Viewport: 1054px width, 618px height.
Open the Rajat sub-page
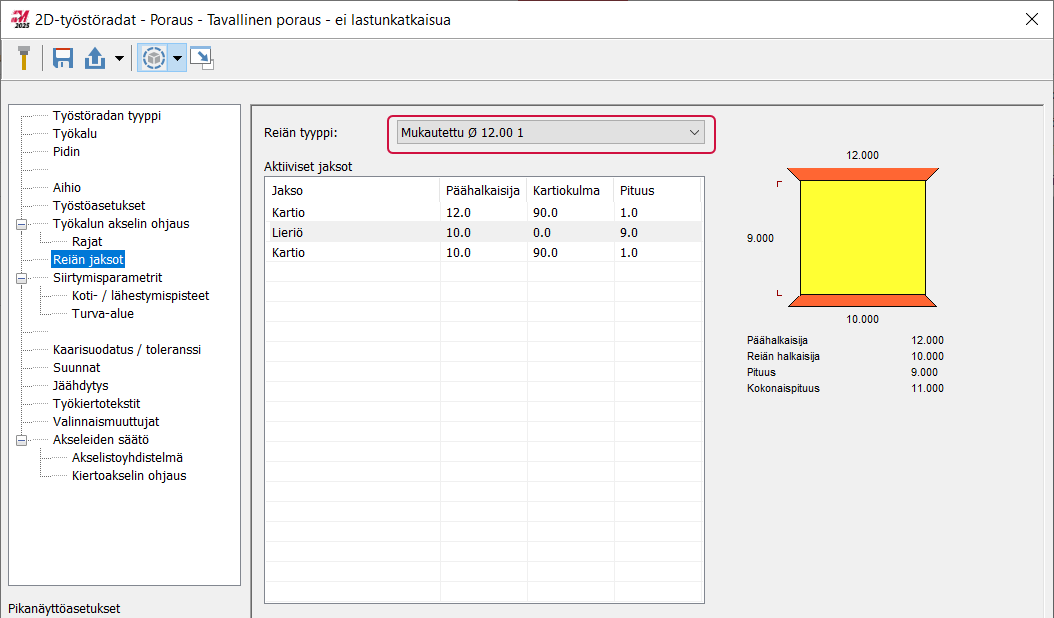87,241
